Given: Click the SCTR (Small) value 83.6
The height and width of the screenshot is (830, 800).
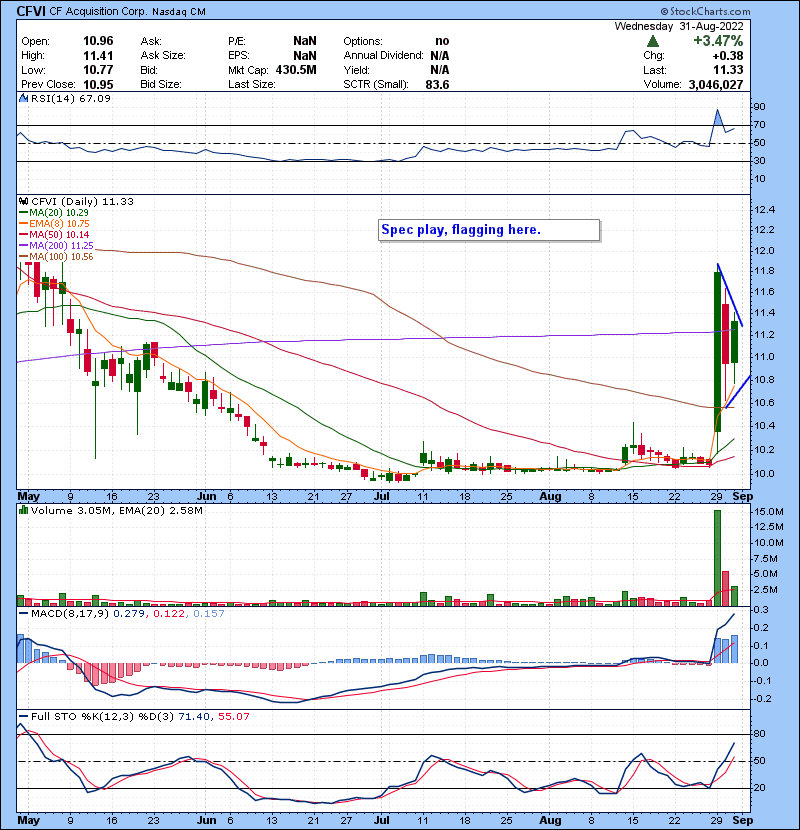Looking at the screenshot, I should (x=437, y=84).
